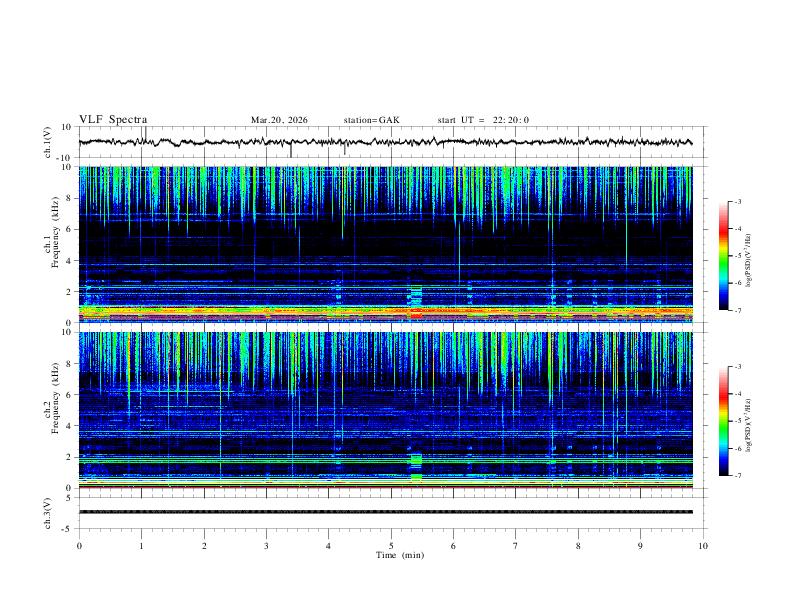Click the ch.2 'Frequency (kHz)' axis label

(55, 397)
